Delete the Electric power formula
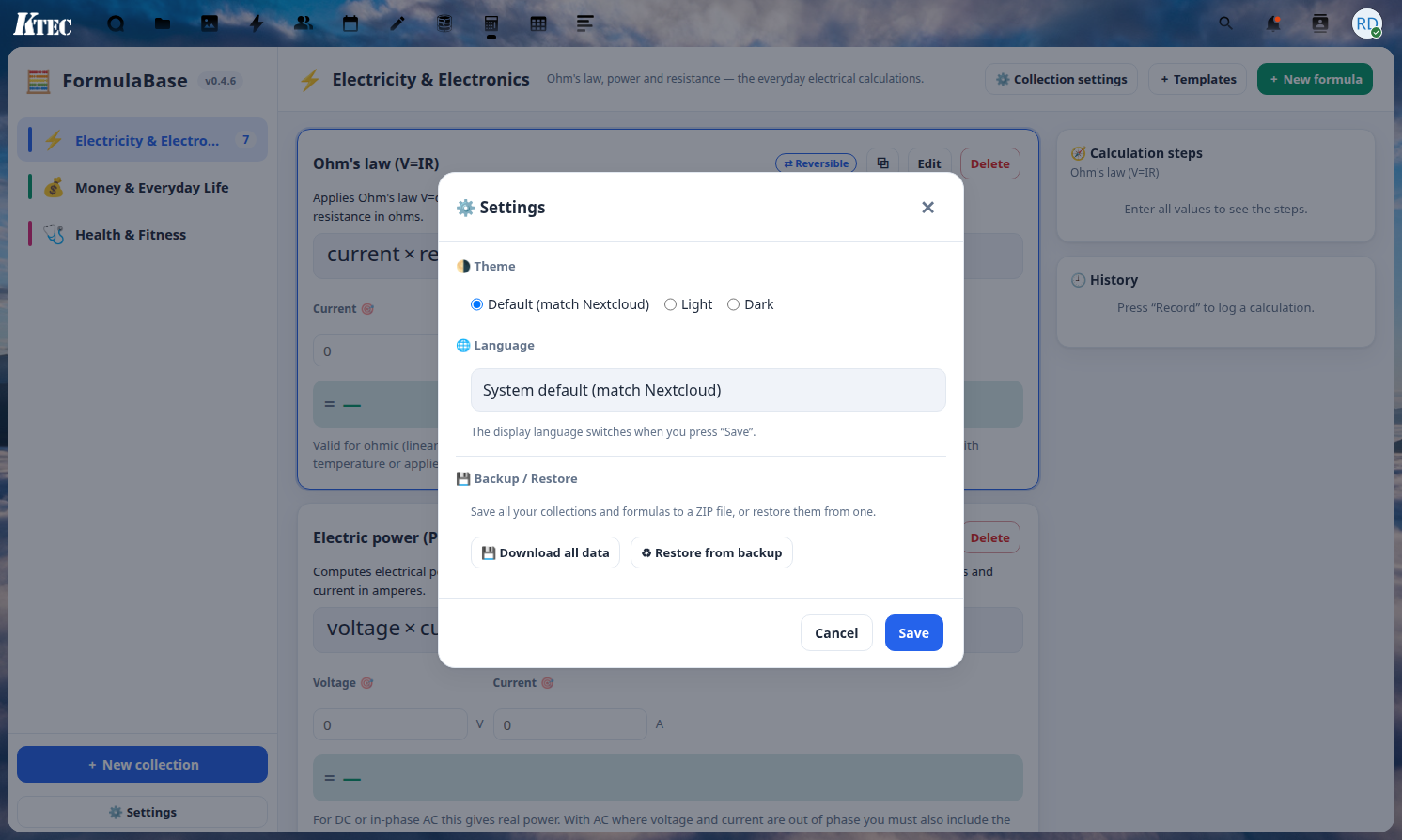The width and height of the screenshot is (1402, 840). 990,537
